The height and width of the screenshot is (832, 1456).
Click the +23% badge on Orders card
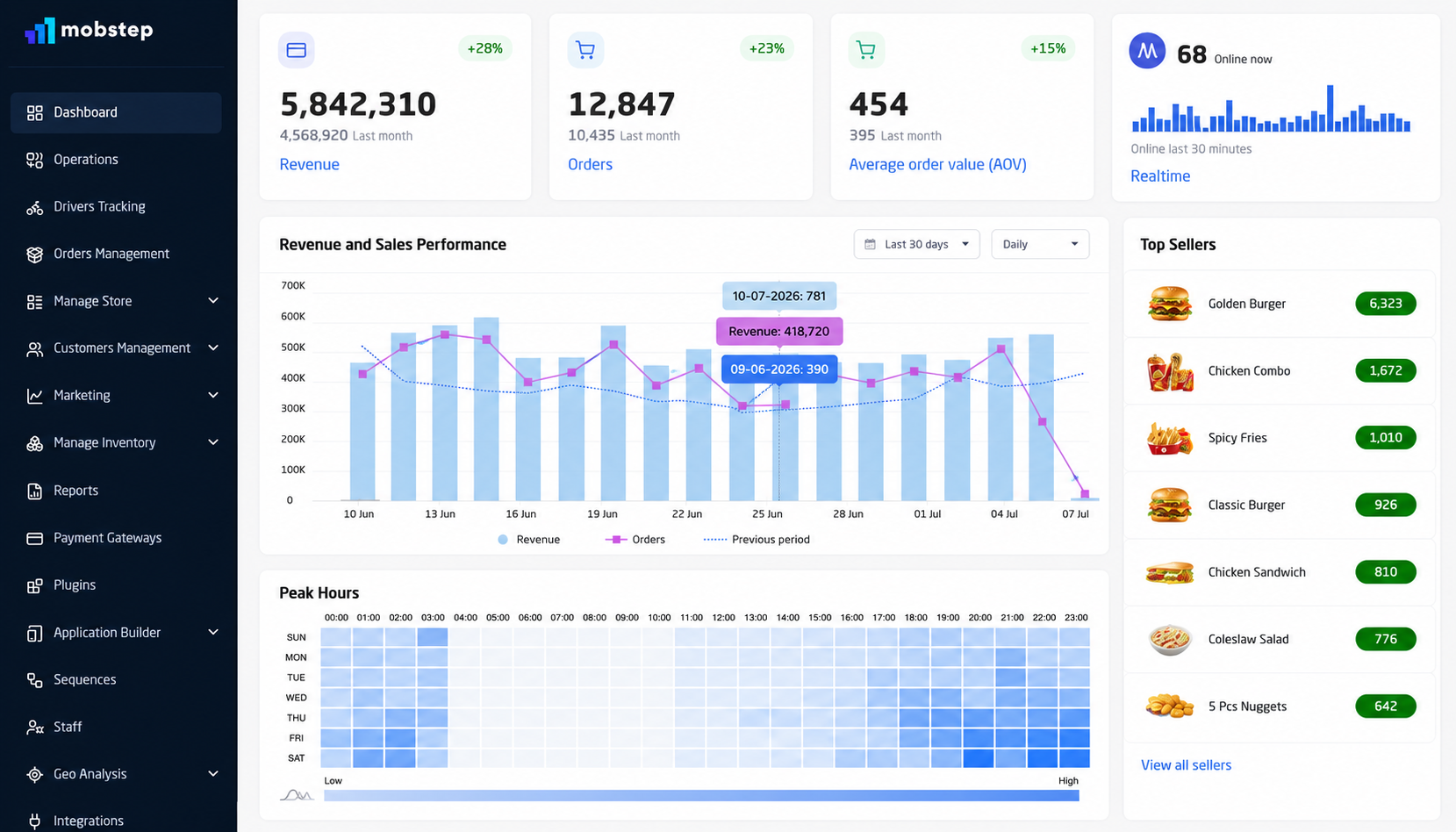[766, 48]
